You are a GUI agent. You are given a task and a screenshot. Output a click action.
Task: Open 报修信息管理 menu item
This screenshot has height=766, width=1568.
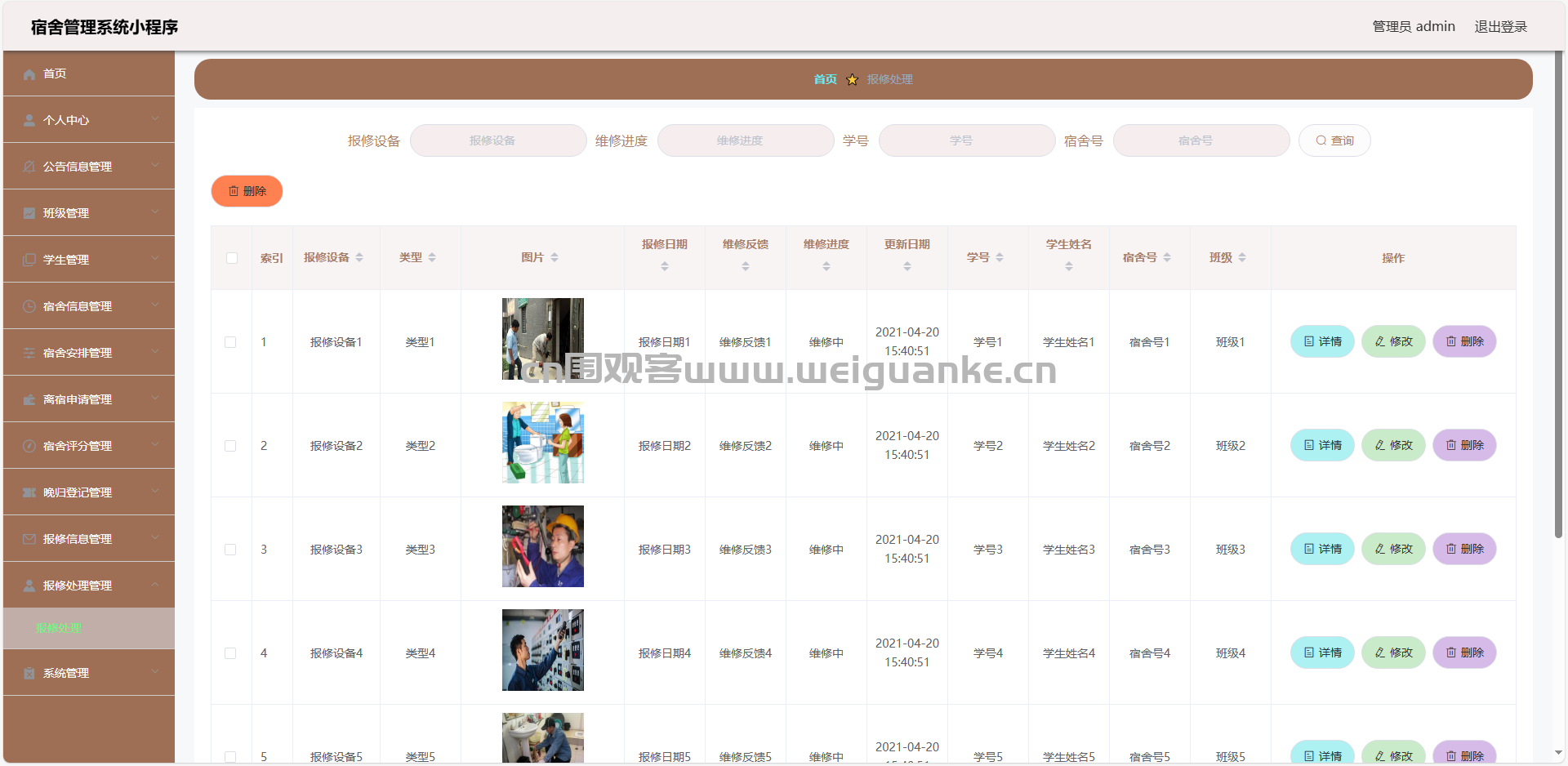(x=89, y=539)
